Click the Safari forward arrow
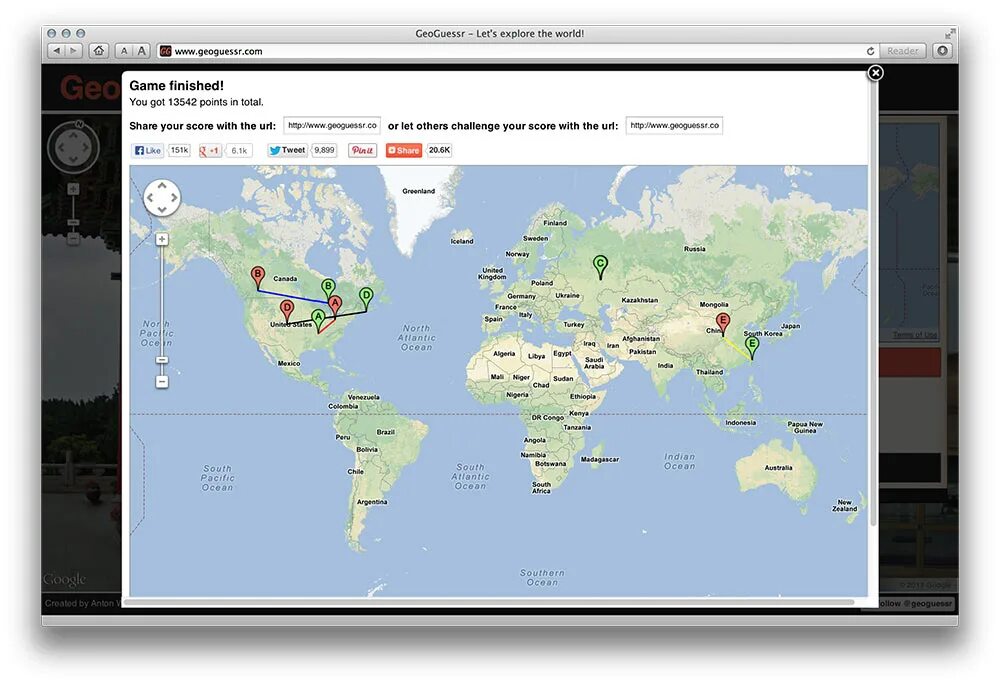The width and height of the screenshot is (1000, 684). [x=74, y=51]
